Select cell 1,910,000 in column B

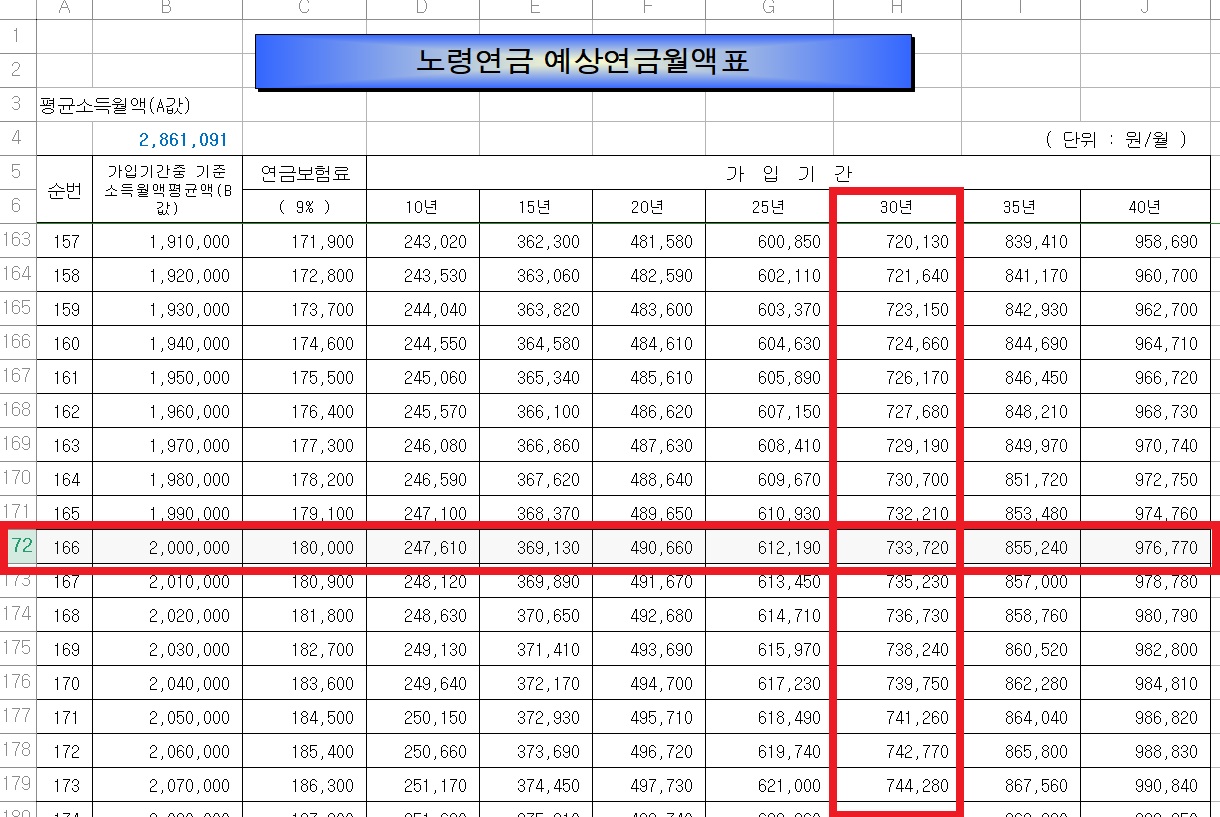pyautogui.click(x=167, y=241)
